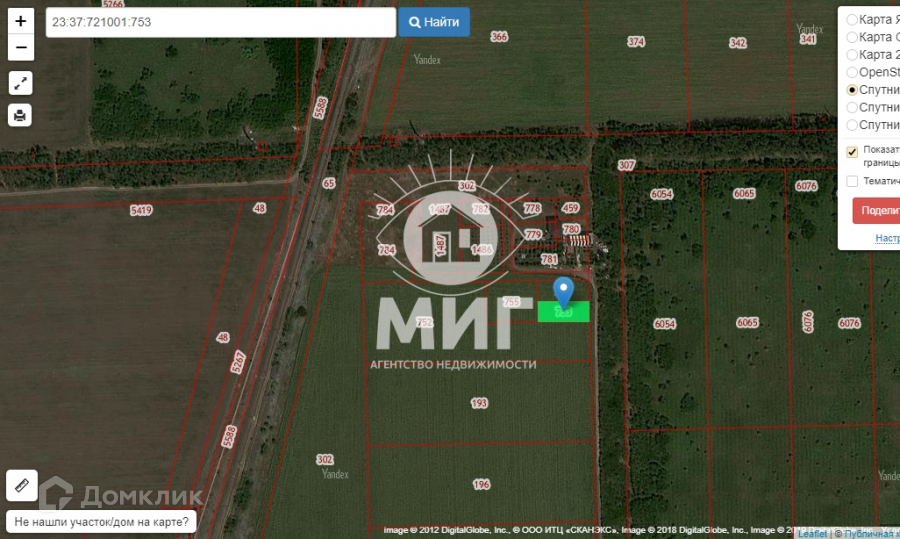Click parcel label 374
The width and height of the screenshot is (900, 539).
(636, 42)
